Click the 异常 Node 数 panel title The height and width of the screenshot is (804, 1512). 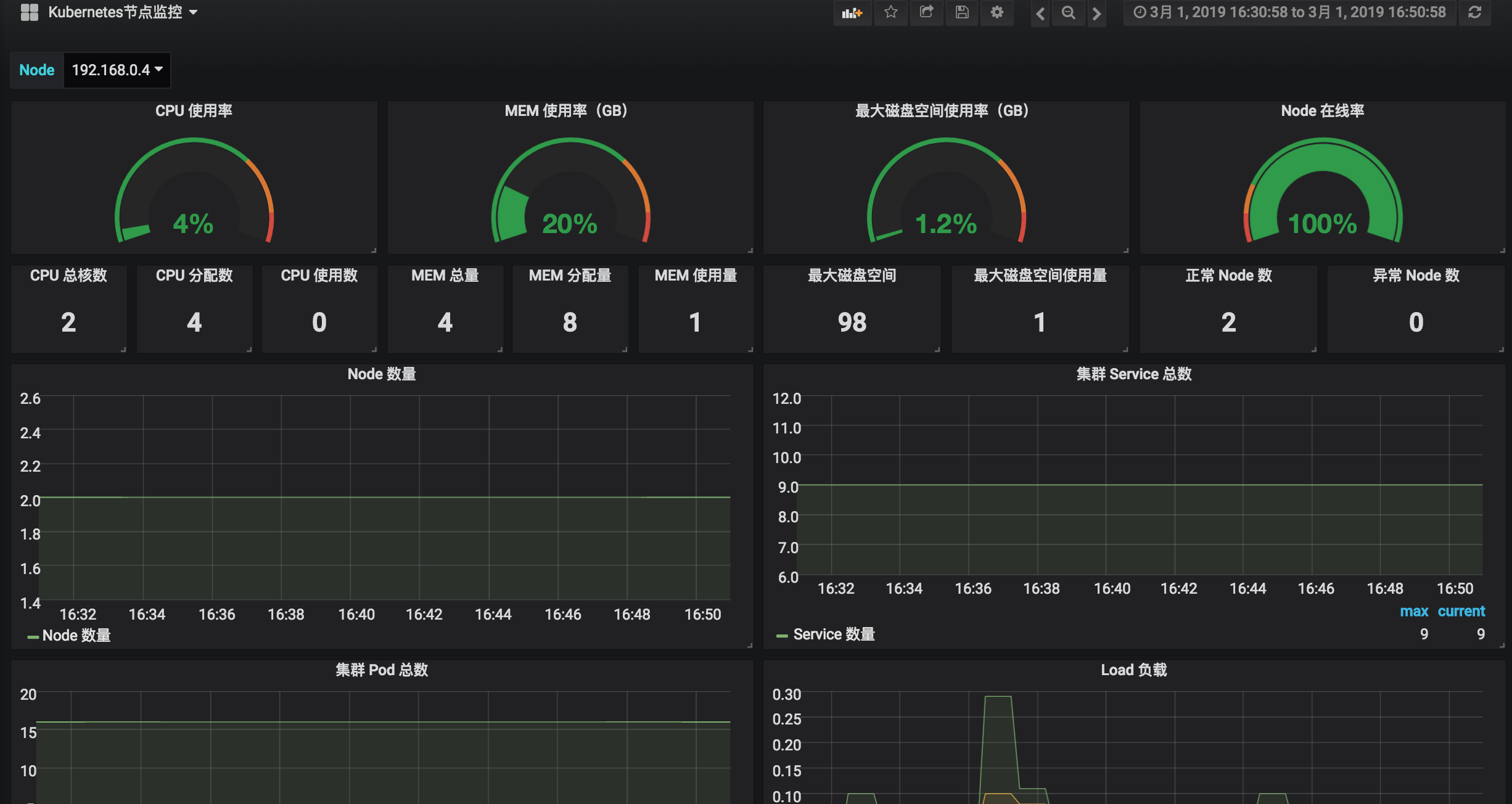[1416, 276]
